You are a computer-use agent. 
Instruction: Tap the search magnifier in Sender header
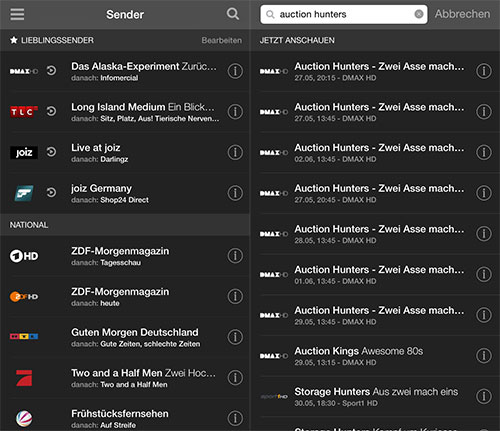(x=233, y=14)
